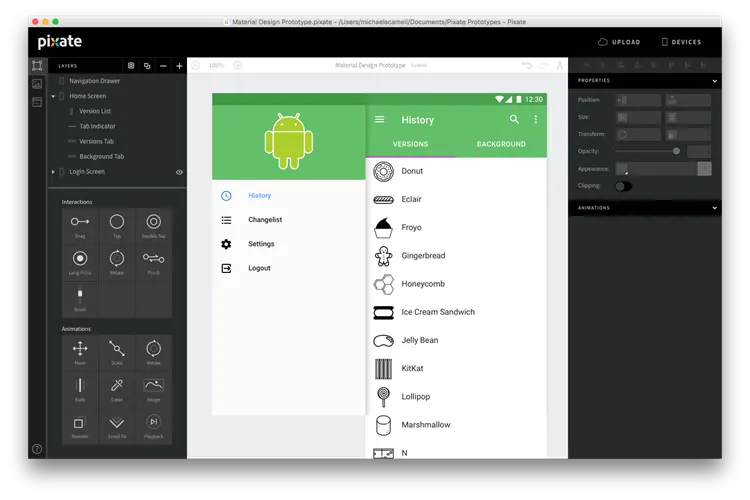Click the Size width input field

(x=638, y=117)
